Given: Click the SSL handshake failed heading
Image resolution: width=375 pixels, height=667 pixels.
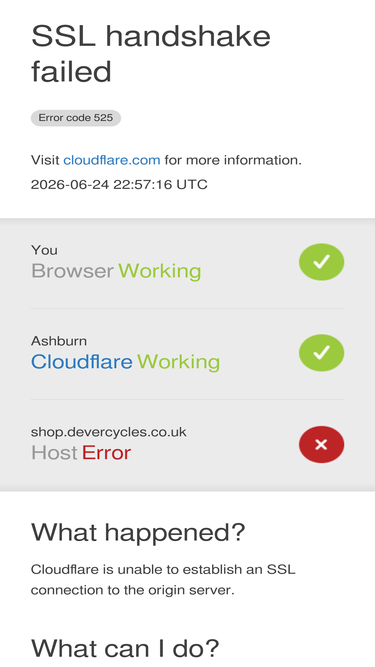Looking at the screenshot, I should [151, 54].
